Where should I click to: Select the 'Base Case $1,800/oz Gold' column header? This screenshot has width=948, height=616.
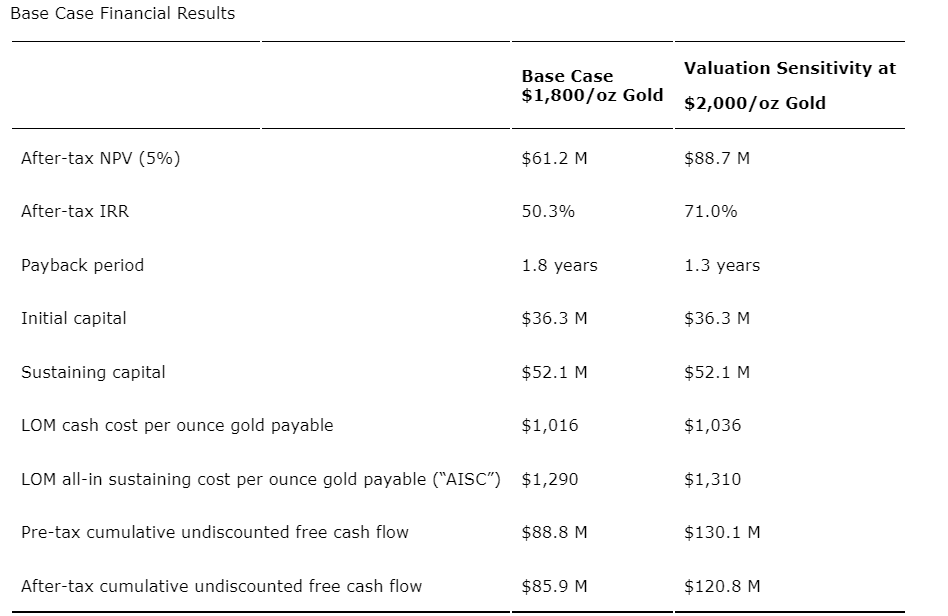point(592,85)
